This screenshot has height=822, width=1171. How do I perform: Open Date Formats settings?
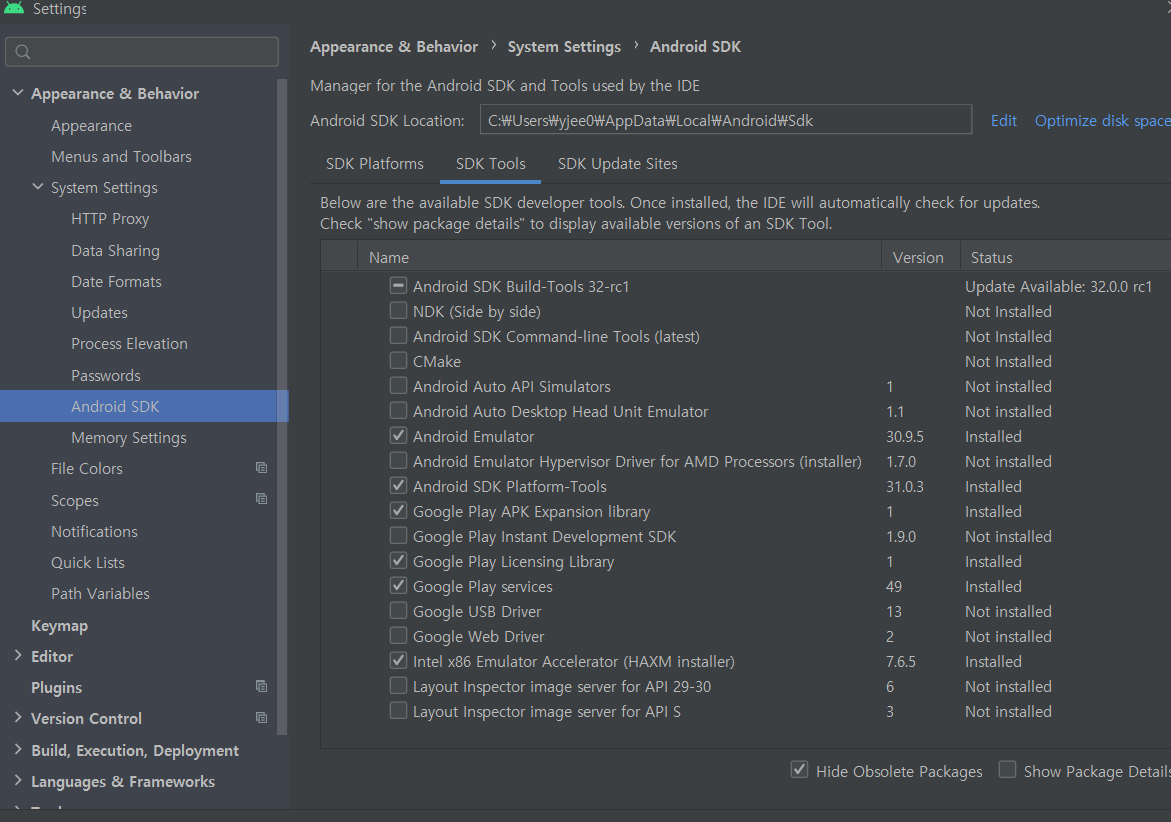pyautogui.click(x=116, y=281)
